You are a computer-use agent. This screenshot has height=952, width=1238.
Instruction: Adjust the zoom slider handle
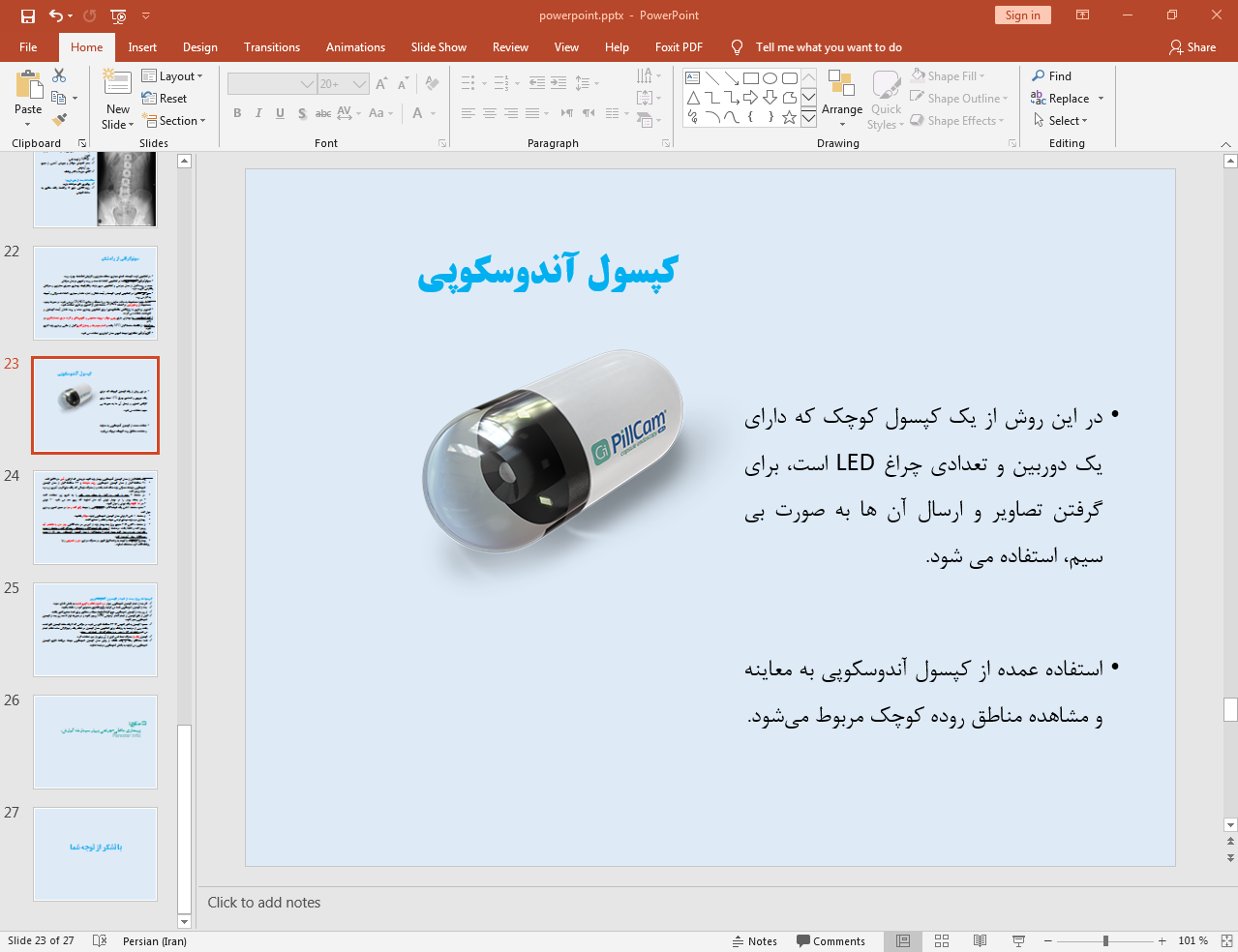click(1105, 941)
